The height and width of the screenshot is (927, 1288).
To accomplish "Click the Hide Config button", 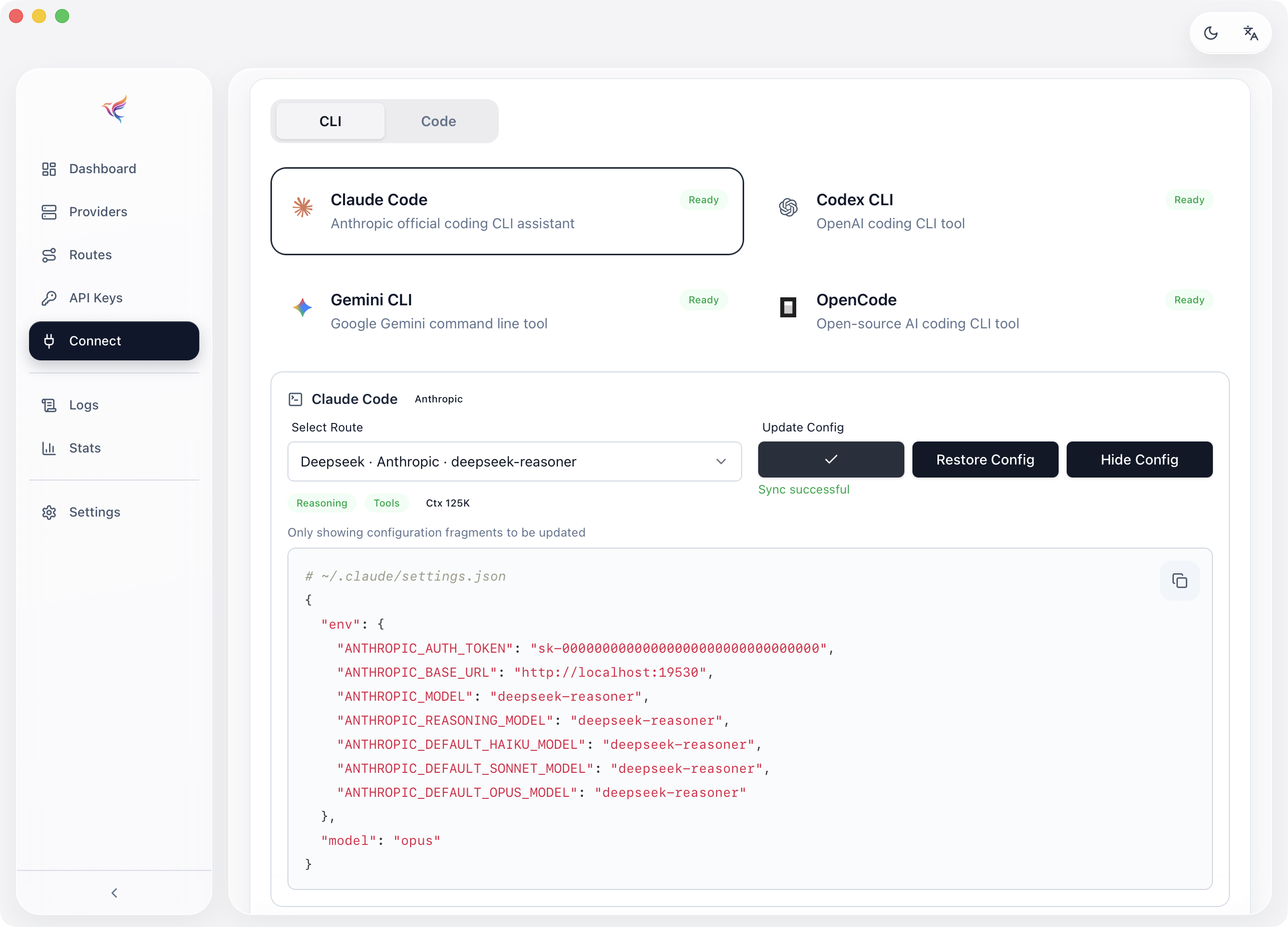I will pyautogui.click(x=1139, y=460).
